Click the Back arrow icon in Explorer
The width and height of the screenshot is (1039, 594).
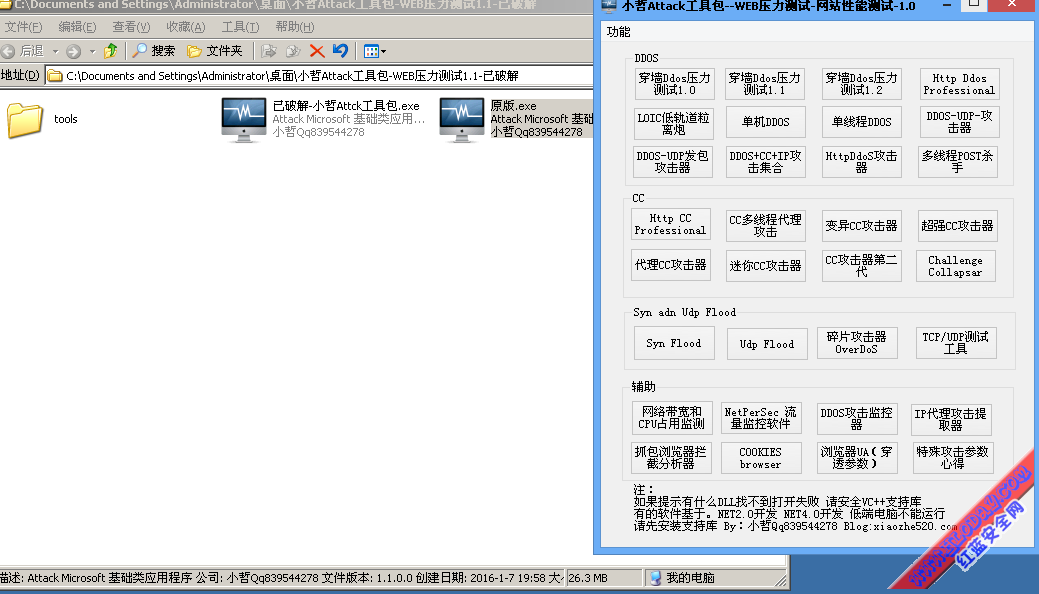8,51
